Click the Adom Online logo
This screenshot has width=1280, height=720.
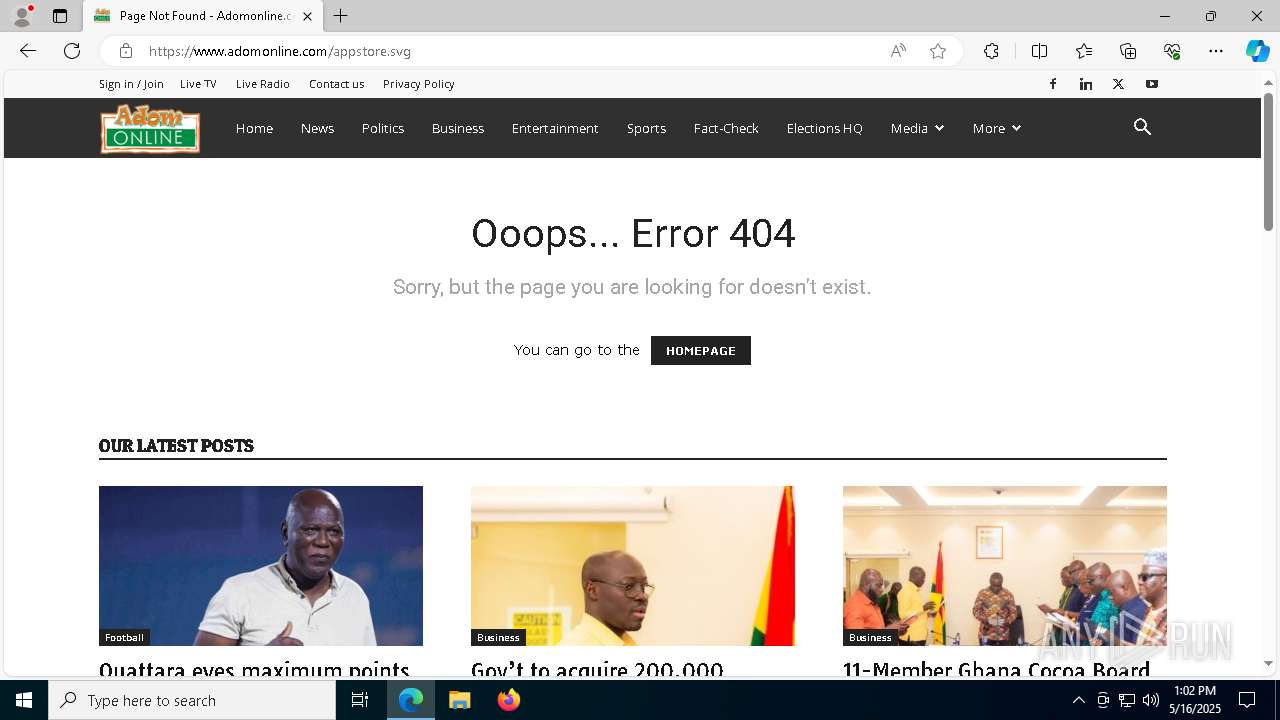coord(150,128)
